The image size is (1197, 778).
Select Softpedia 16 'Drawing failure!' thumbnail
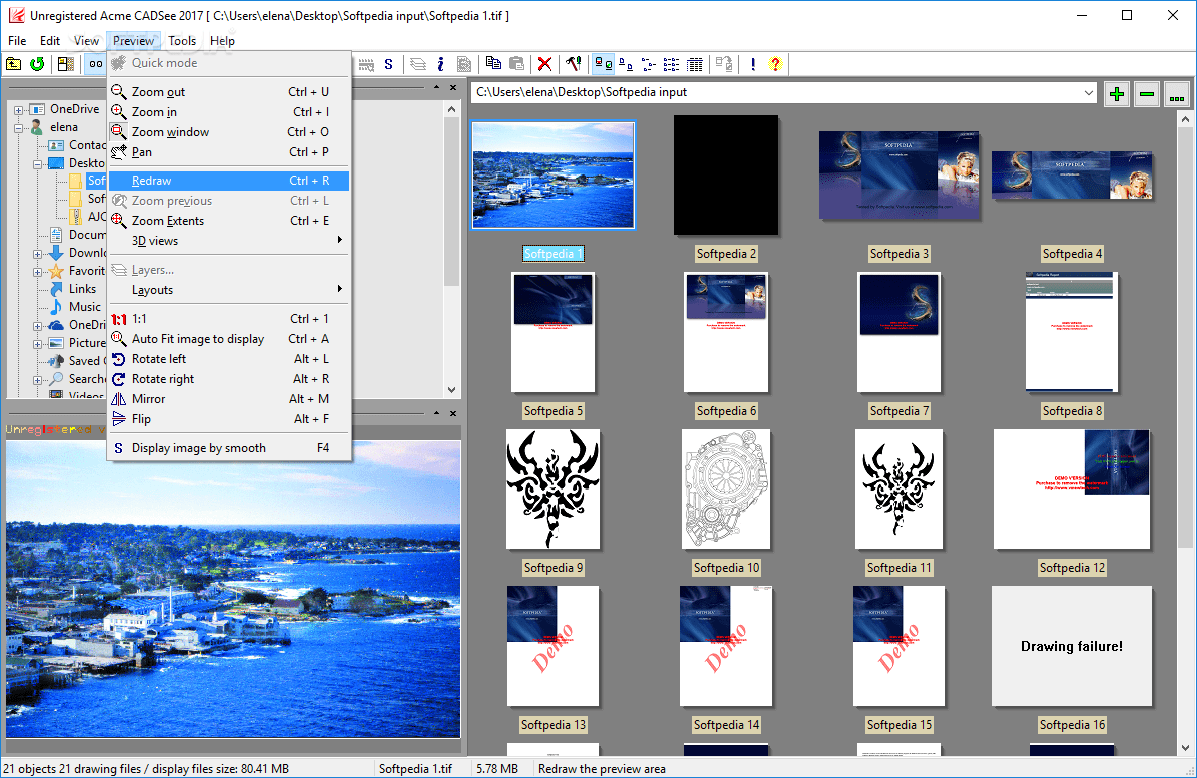coord(1072,646)
